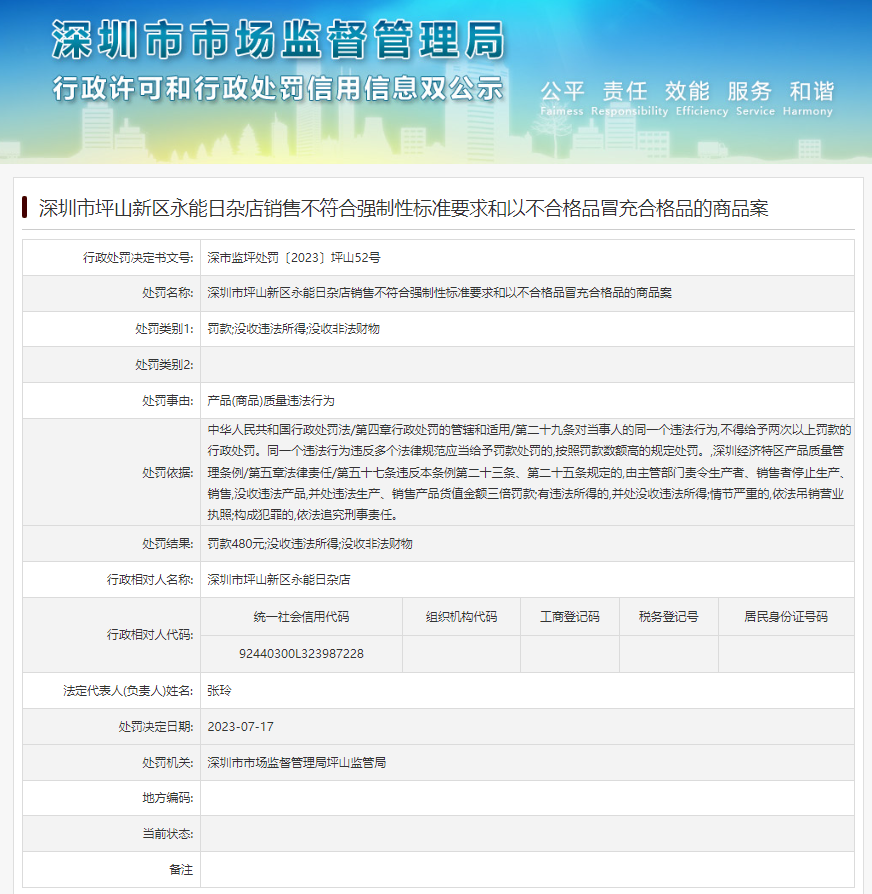
Task: Click the 行政处罚决定书文号 label
Action: click(x=138, y=258)
